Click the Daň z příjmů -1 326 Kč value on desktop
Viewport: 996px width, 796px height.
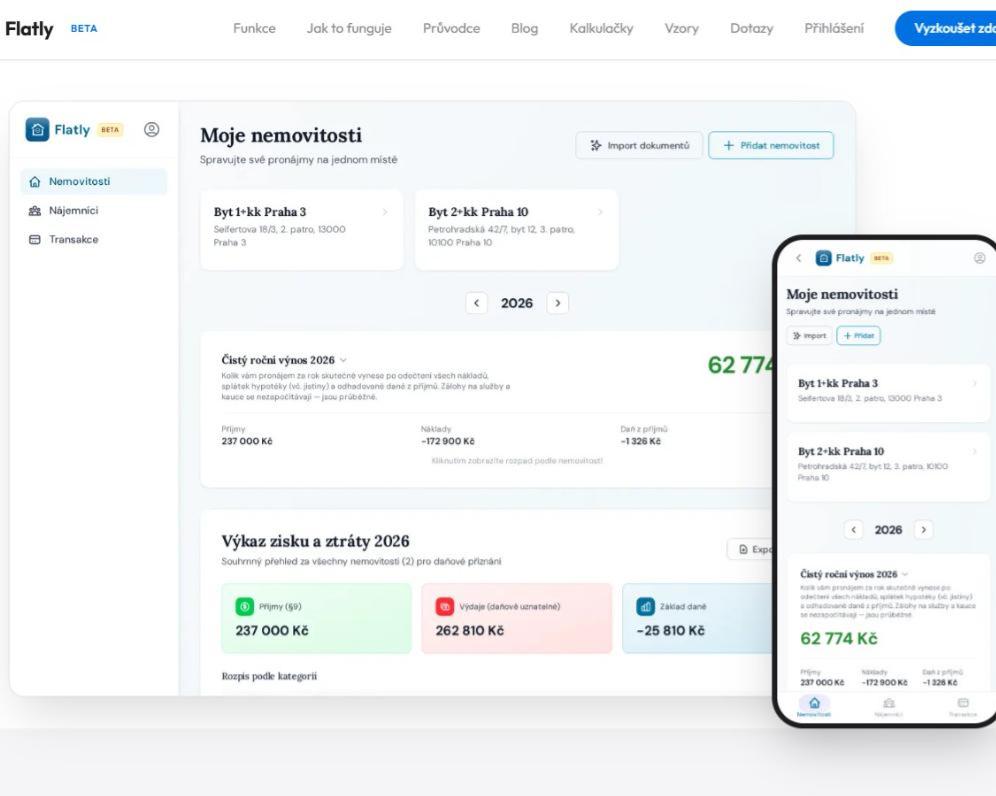coord(640,442)
